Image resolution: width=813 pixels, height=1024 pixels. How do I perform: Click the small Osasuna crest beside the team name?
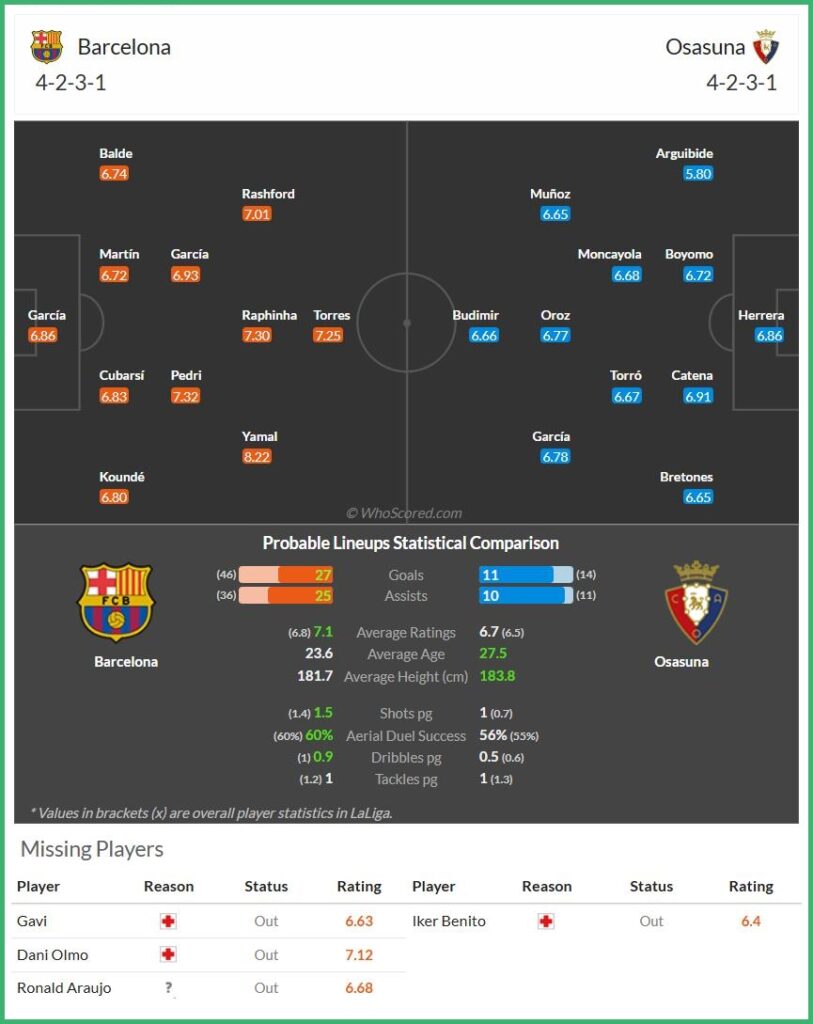pyautogui.click(x=766, y=47)
